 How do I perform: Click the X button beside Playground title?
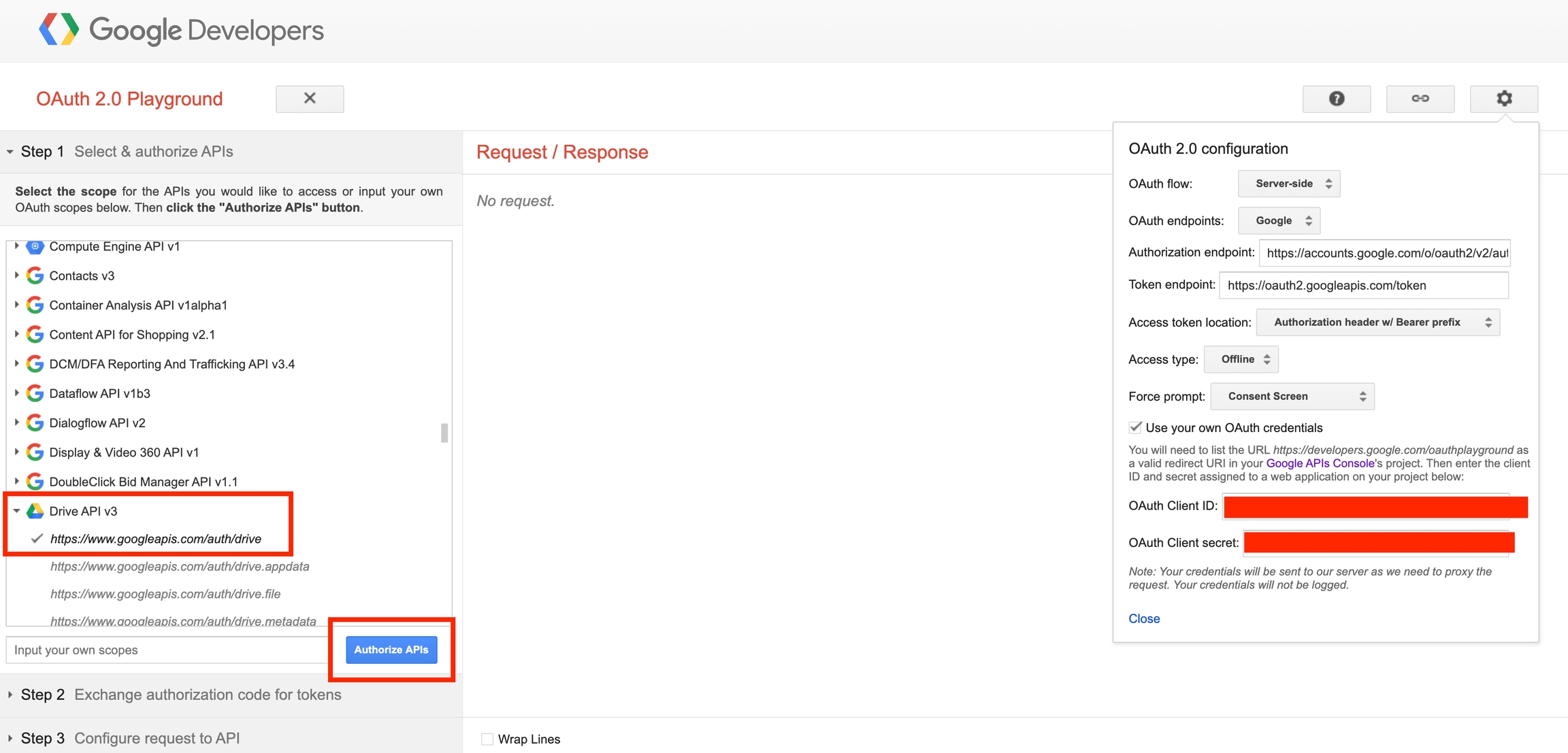point(310,99)
